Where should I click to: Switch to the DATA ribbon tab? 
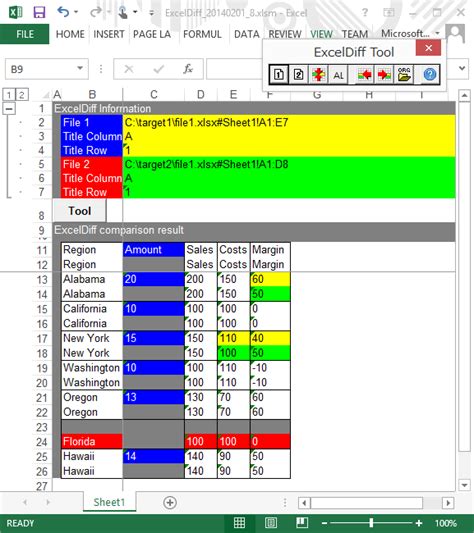(247, 34)
